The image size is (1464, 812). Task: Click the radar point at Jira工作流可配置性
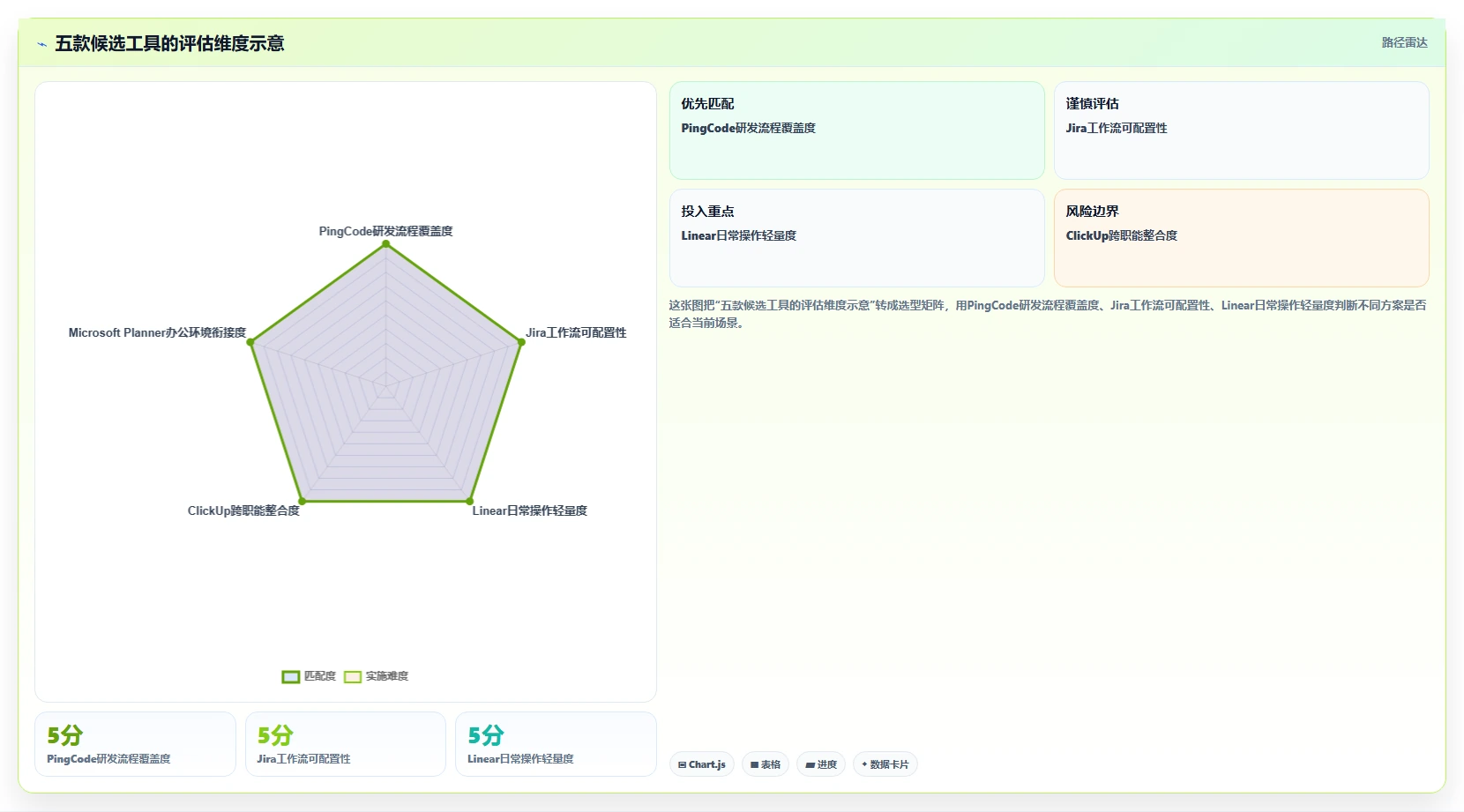coord(521,342)
